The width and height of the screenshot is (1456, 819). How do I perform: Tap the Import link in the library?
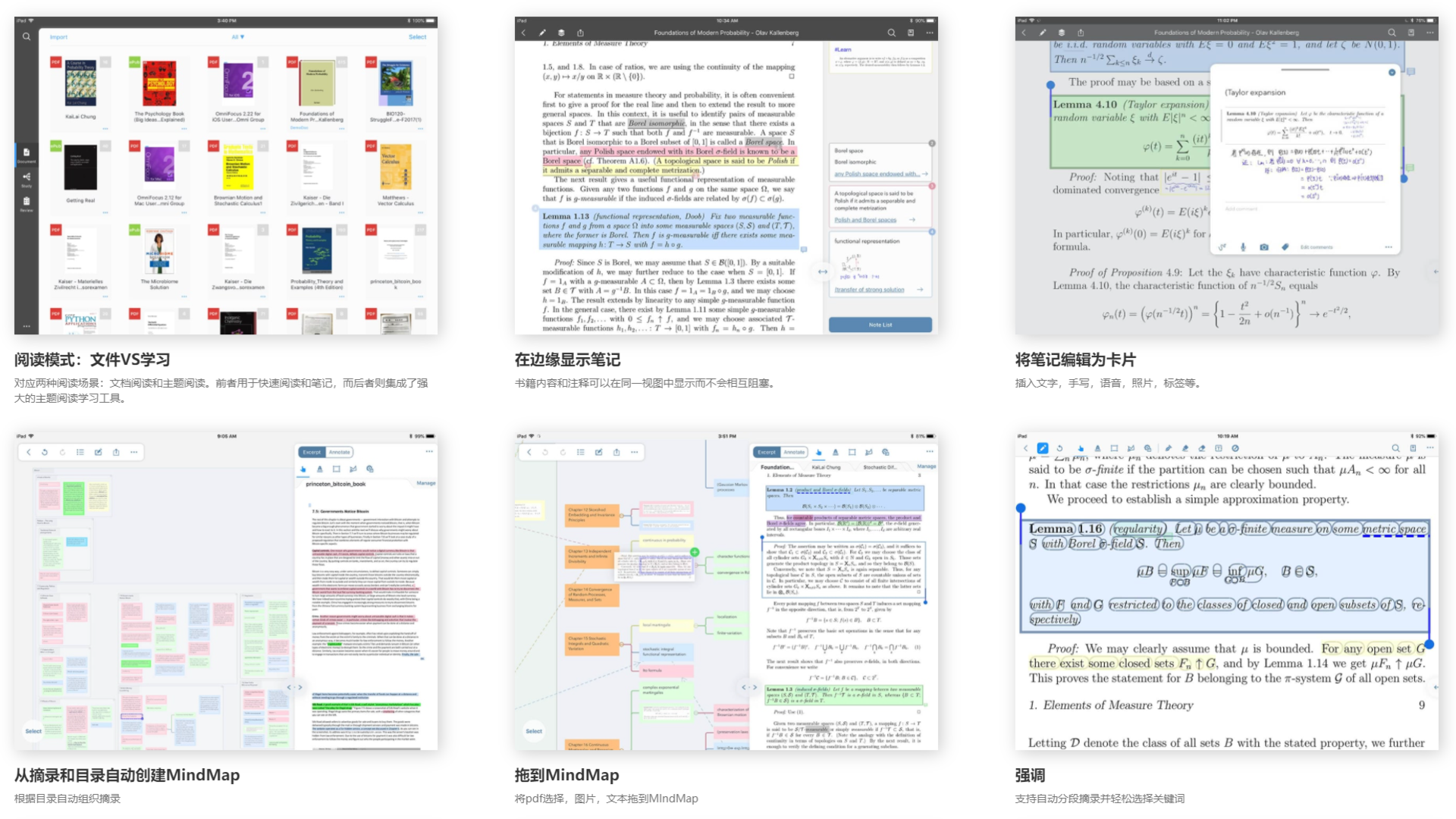click(59, 36)
